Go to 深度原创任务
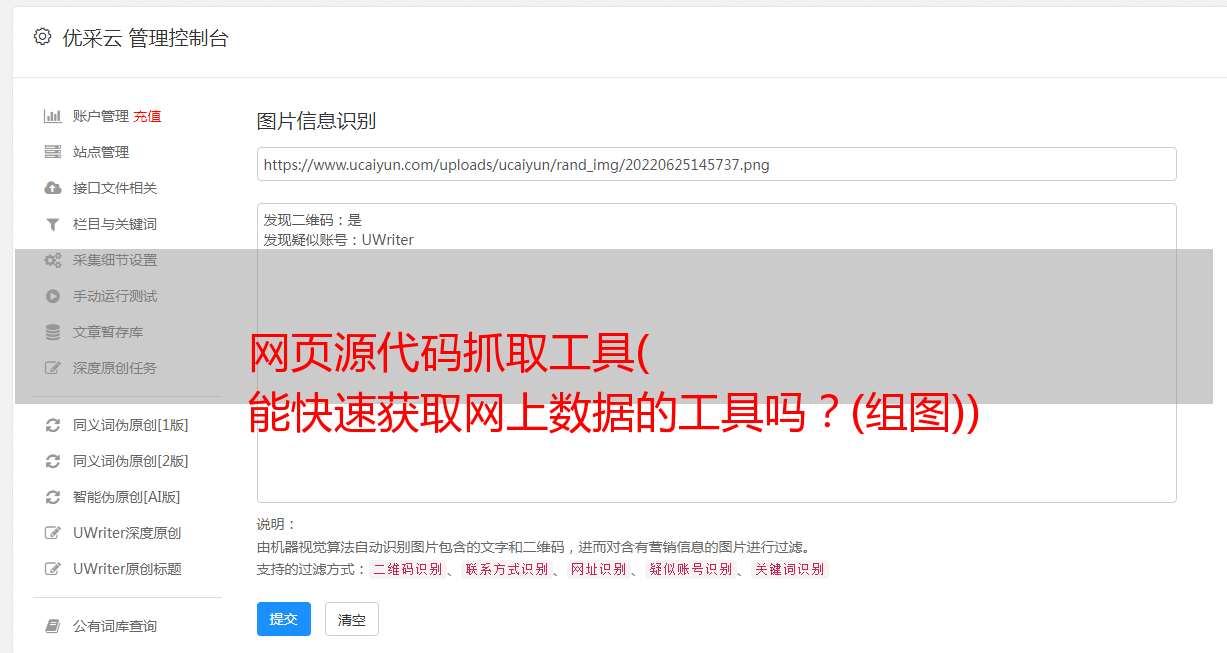Screen dimensions: 1227x653 tap(115, 368)
